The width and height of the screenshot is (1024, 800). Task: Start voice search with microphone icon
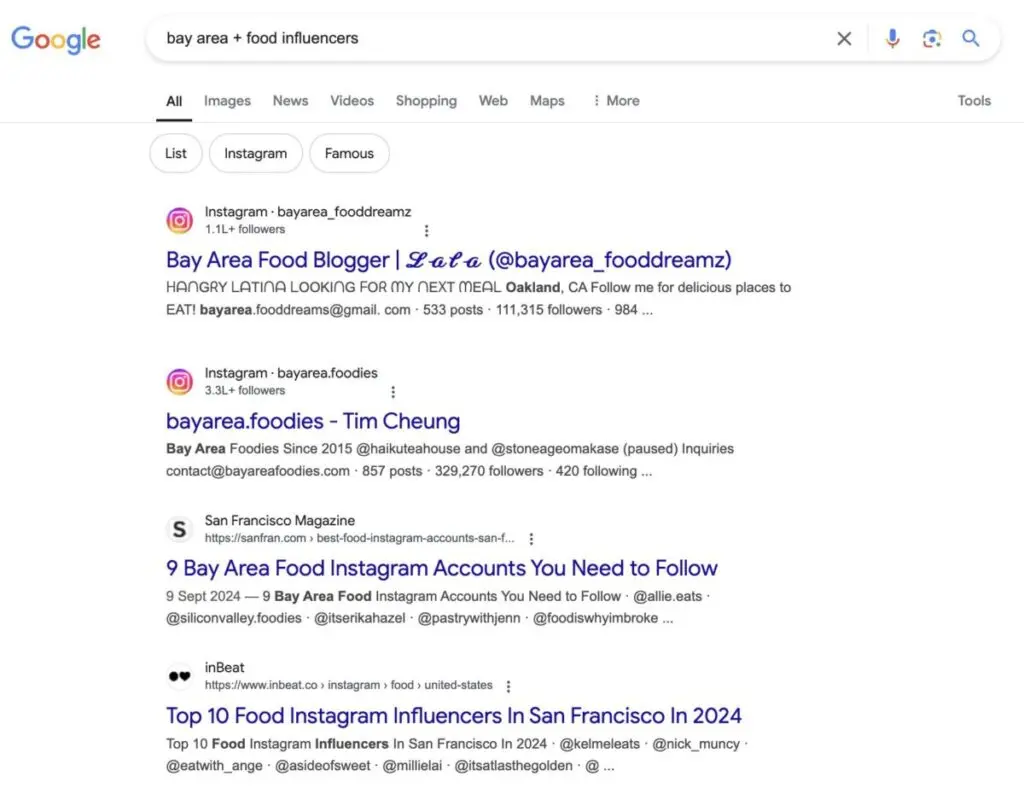pyautogui.click(x=892, y=39)
